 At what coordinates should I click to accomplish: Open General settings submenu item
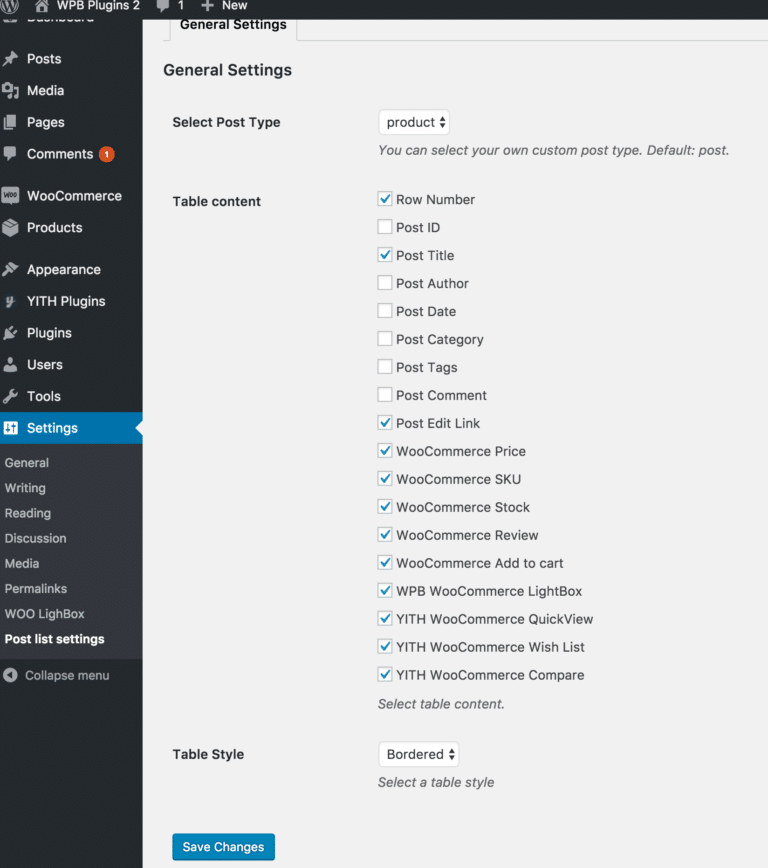click(27, 463)
